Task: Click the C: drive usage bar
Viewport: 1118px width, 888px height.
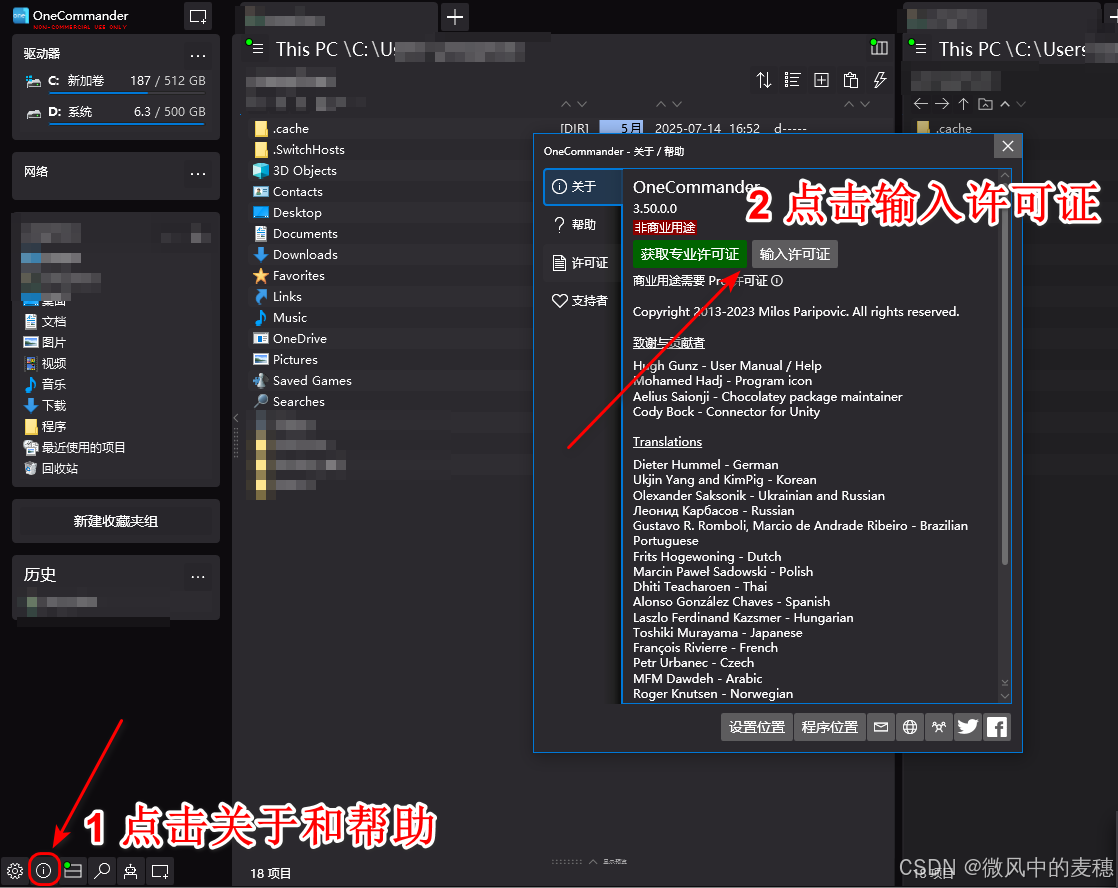Action: (127, 93)
